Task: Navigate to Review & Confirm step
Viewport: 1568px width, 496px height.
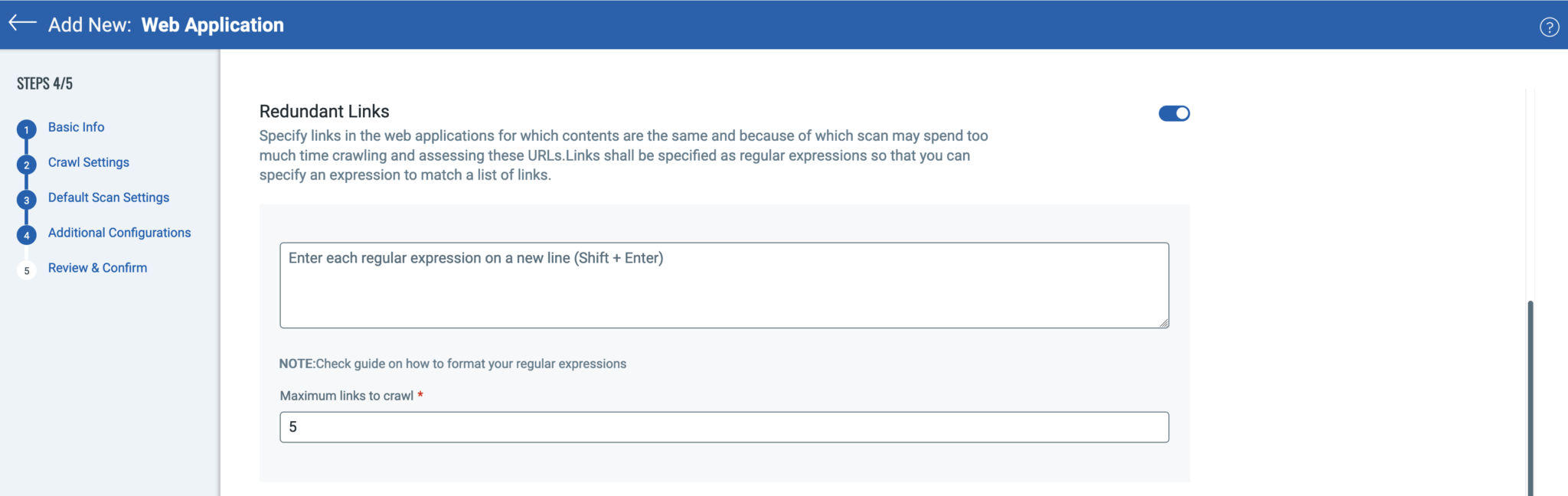Action: tap(97, 268)
